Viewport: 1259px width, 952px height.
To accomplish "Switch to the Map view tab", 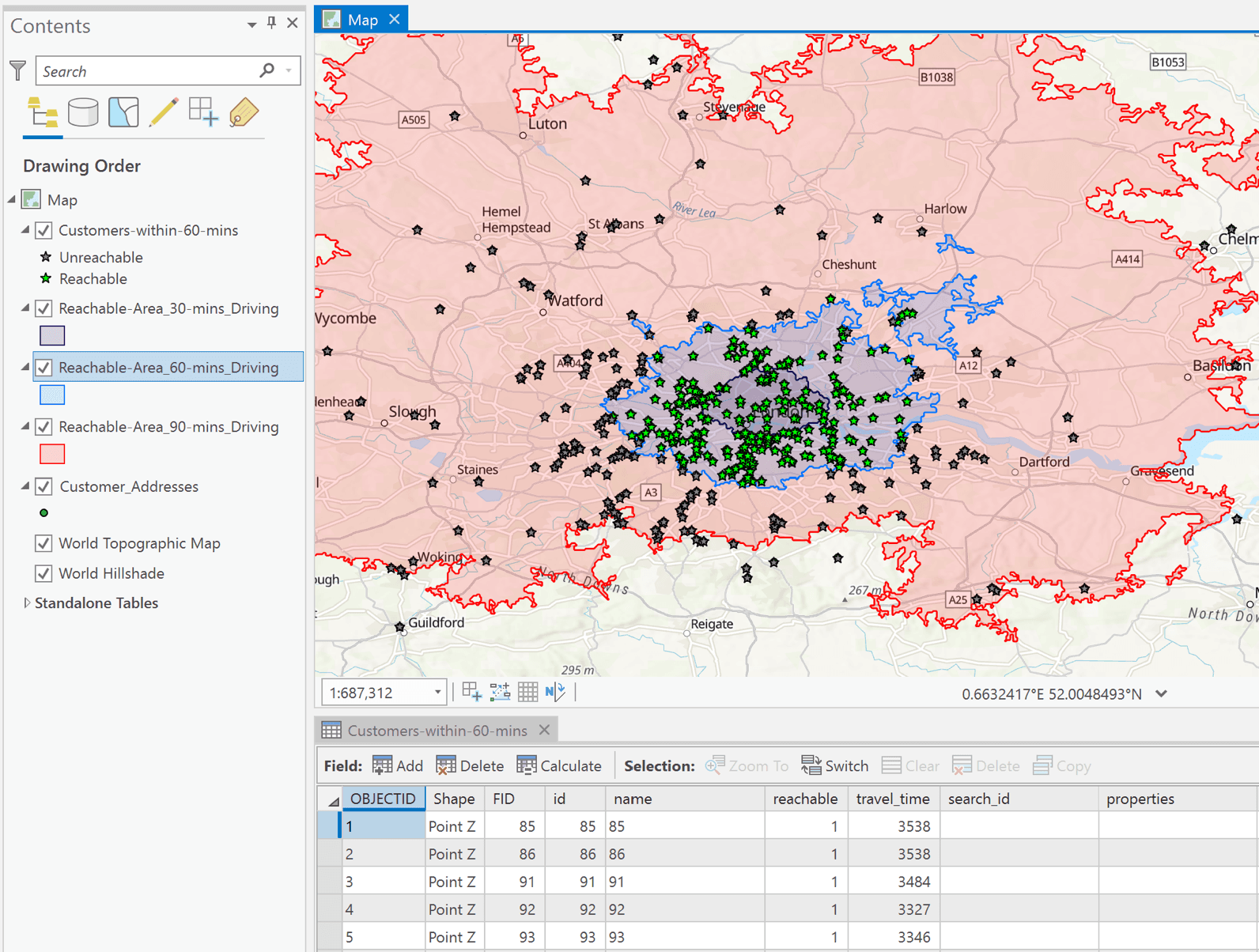I will (361, 20).
